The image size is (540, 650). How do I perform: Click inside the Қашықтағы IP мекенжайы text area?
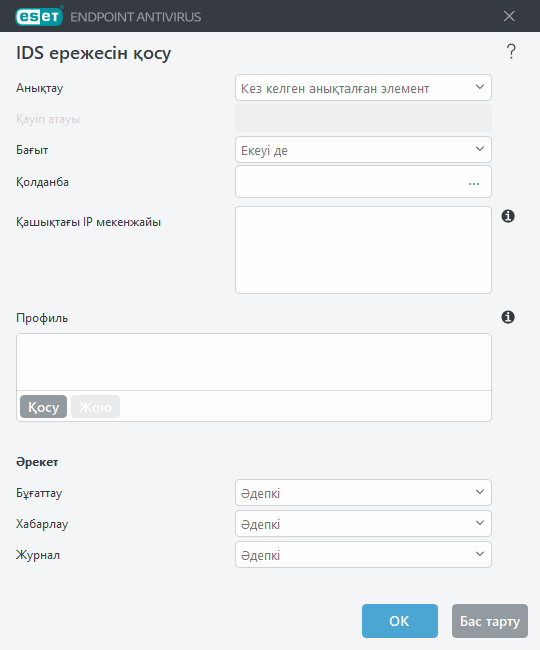tap(363, 250)
